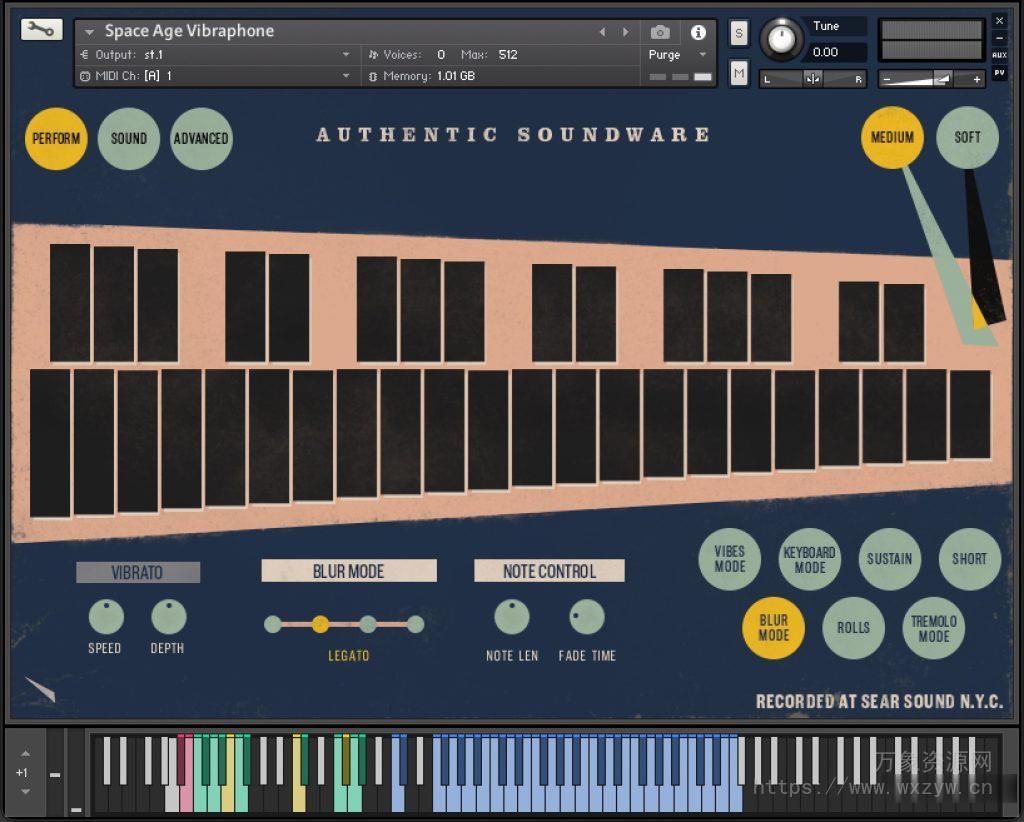Open the instrument info icon
Image resolution: width=1024 pixels, height=822 pixels.
(699, 31)
